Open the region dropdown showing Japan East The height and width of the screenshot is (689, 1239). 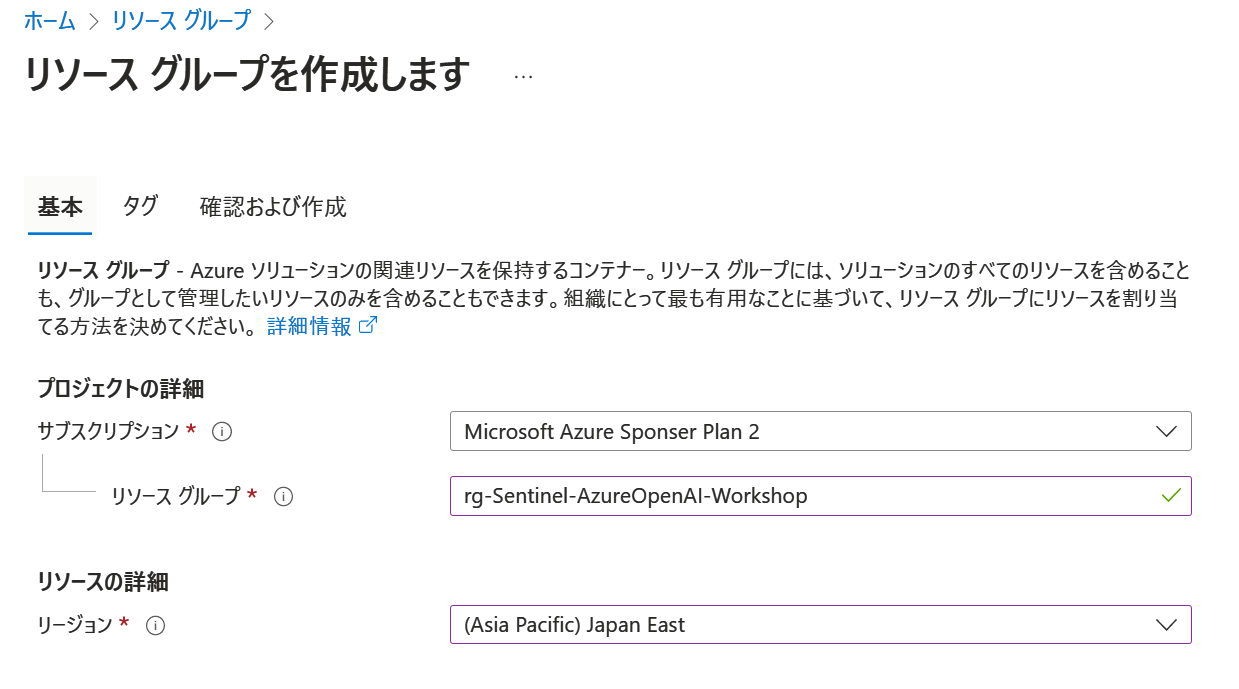820,624
